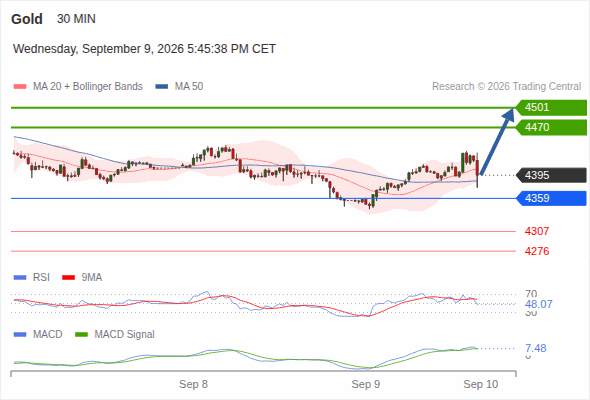Click the RSI value 48.07
This screenshot has height=400, width=590.
point(539,304)
